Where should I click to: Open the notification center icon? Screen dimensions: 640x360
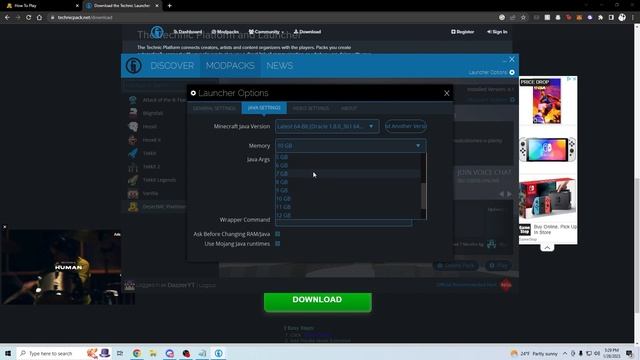coord(630,353)
